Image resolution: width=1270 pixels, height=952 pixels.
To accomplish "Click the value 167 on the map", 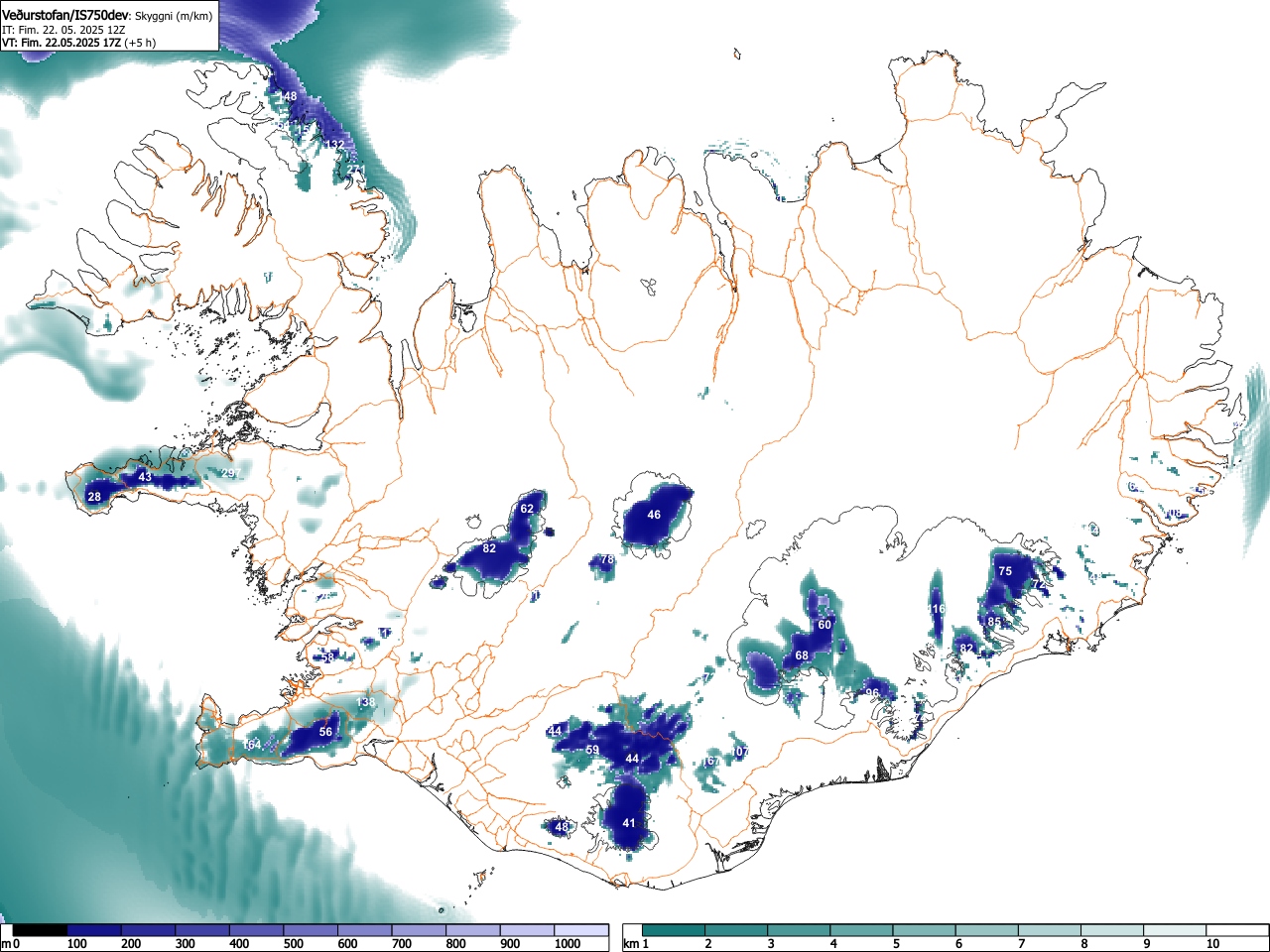I will coord(710,762).
